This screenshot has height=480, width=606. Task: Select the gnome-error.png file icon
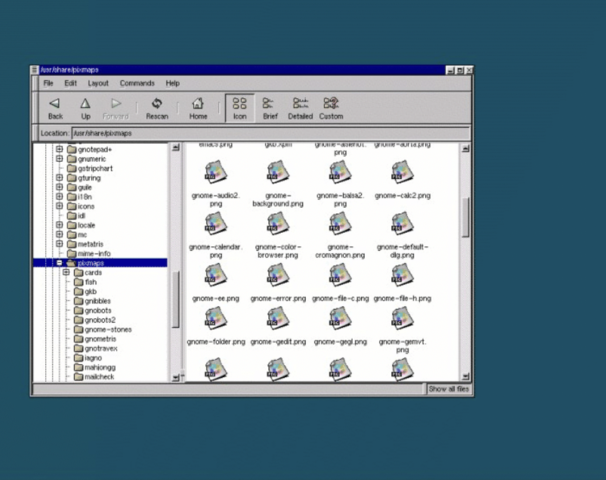click(x=278, y=275)
